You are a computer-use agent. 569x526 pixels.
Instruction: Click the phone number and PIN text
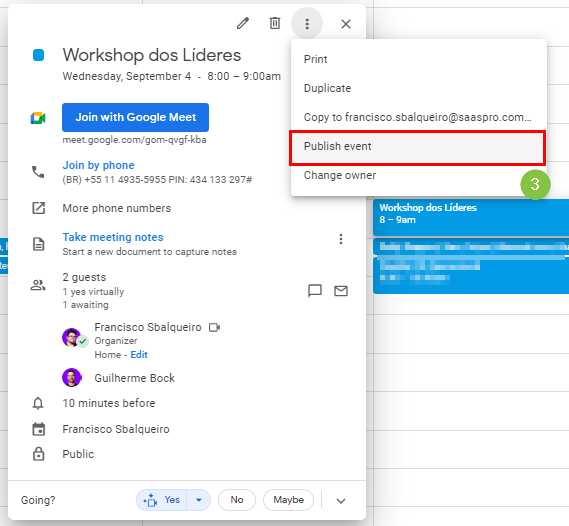(x=157, y=180)
